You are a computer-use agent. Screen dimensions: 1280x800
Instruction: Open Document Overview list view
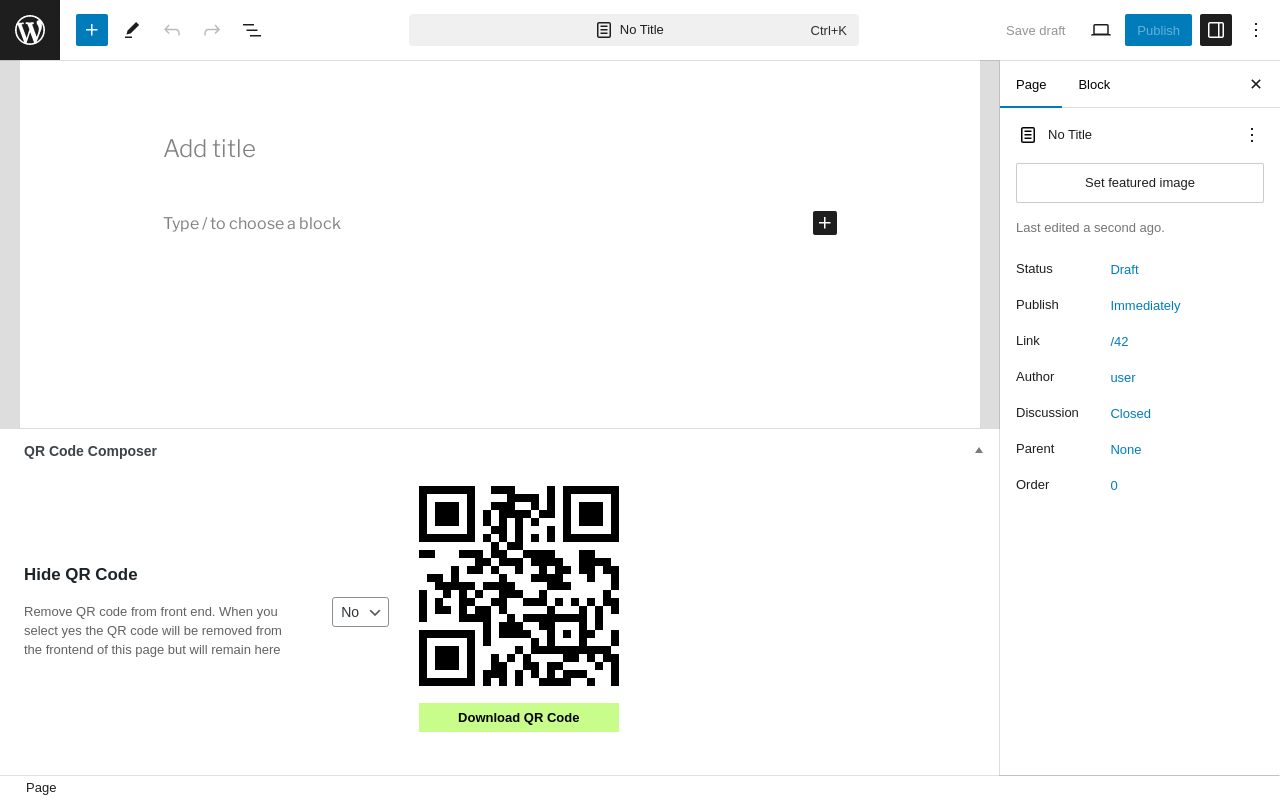(252, 30)
